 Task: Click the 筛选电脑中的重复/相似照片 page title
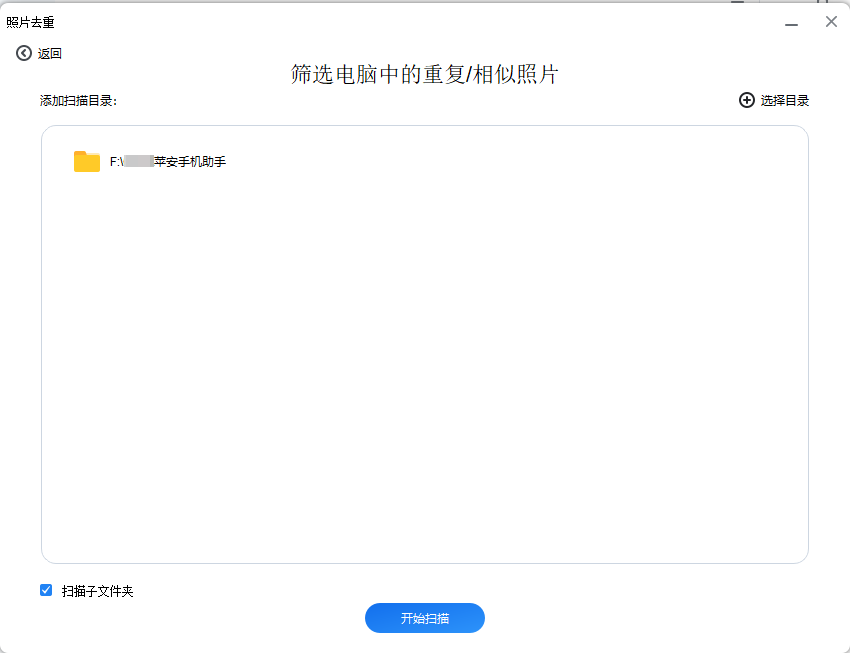tap(424, 74)
